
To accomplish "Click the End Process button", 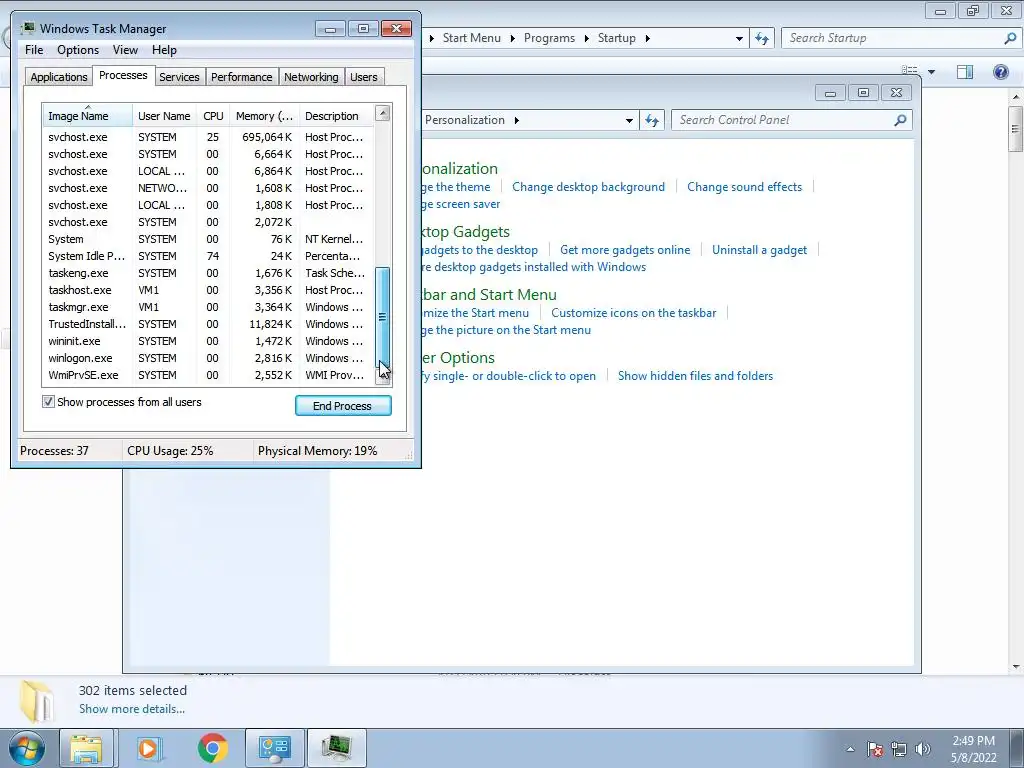I will tap(343, 406).
